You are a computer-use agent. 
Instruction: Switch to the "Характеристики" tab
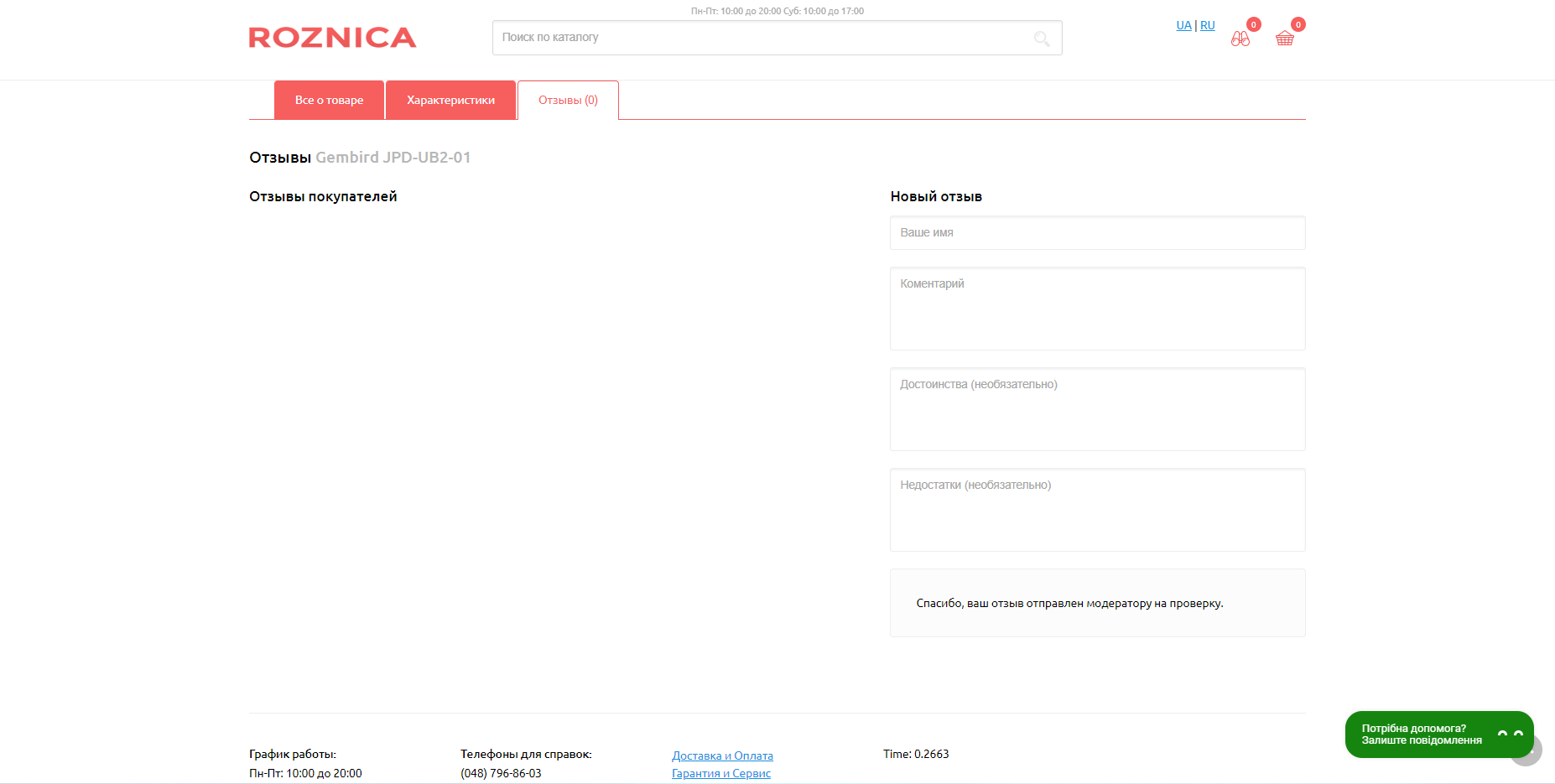coord(450,101)
